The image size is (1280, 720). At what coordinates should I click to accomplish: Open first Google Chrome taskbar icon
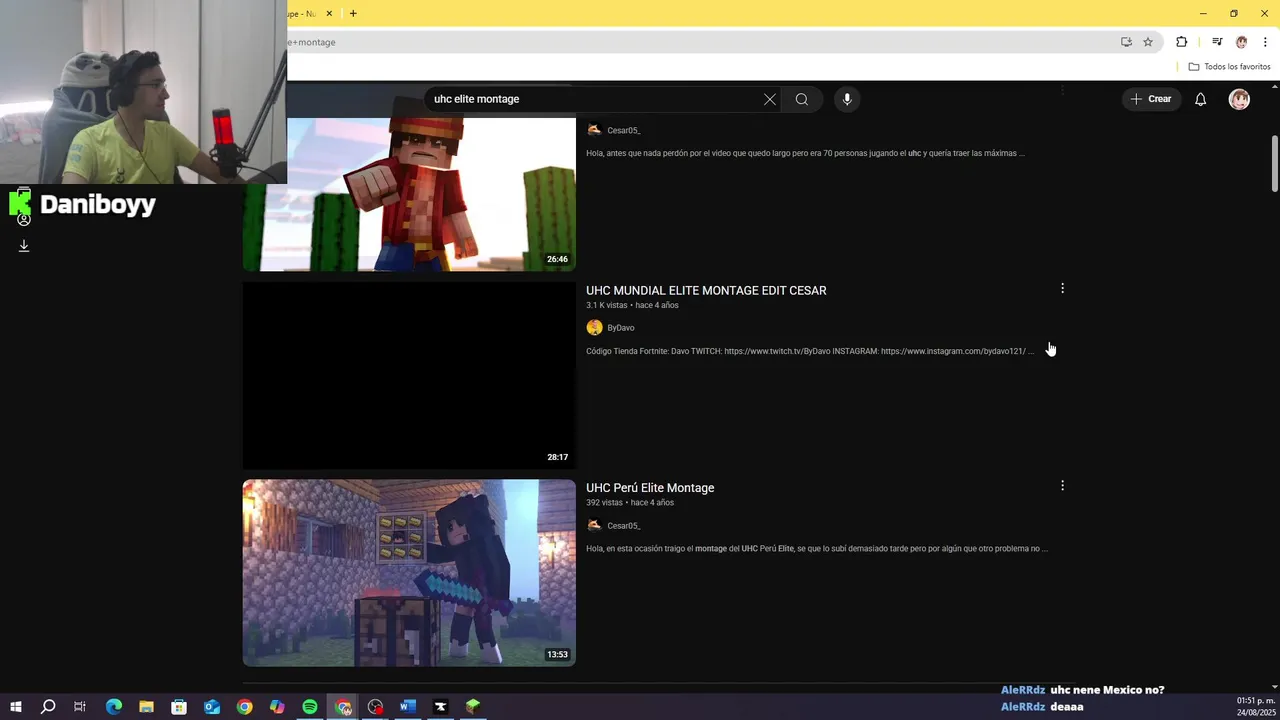click(245, 707)
